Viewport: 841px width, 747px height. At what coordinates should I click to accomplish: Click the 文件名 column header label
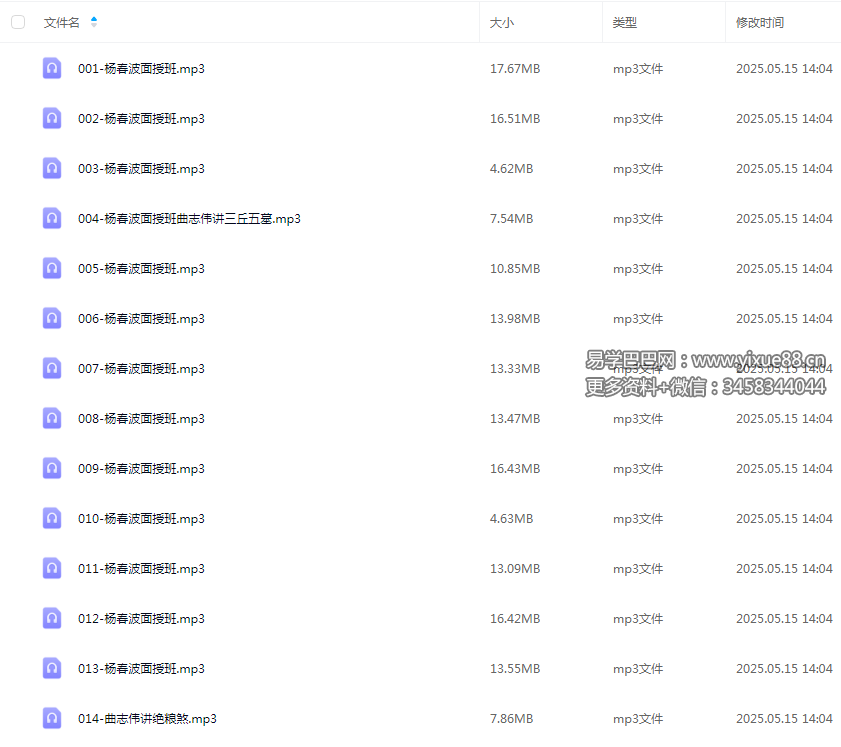62,22
